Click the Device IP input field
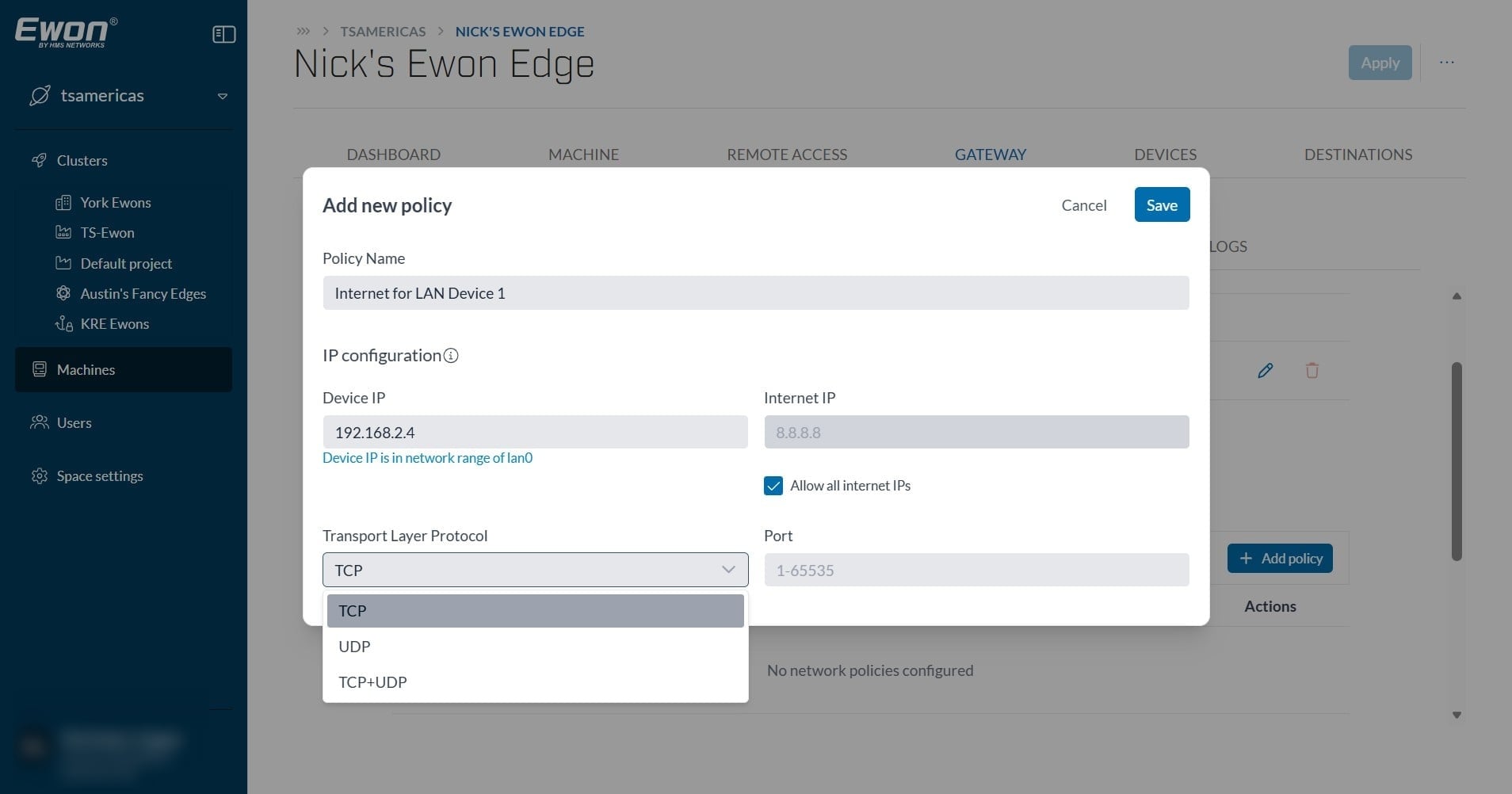Screen dimensions: 1512x794 click(535, 432)
